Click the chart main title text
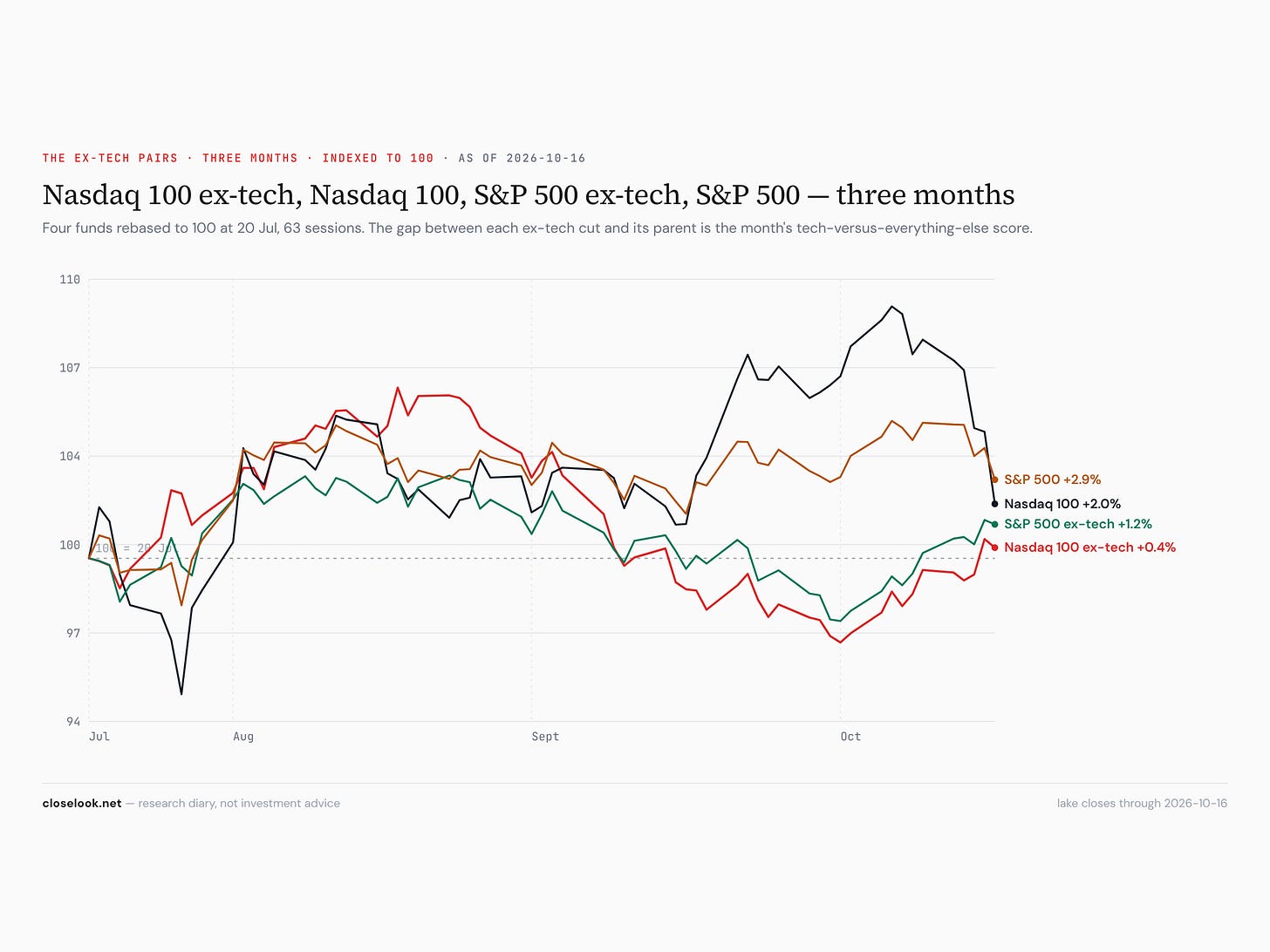The width and height of the screenshot is (1270, 952). (529, 194)
